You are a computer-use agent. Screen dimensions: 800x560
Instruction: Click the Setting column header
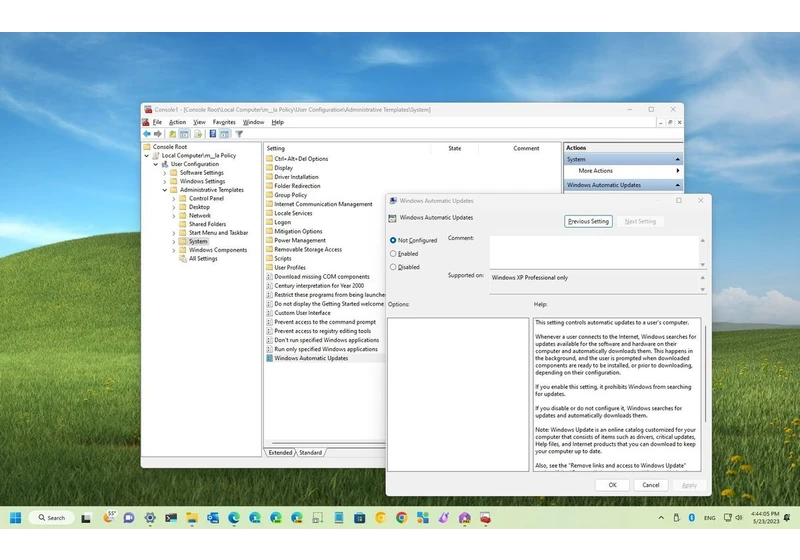pyautogui.click(x=347, y=148)
